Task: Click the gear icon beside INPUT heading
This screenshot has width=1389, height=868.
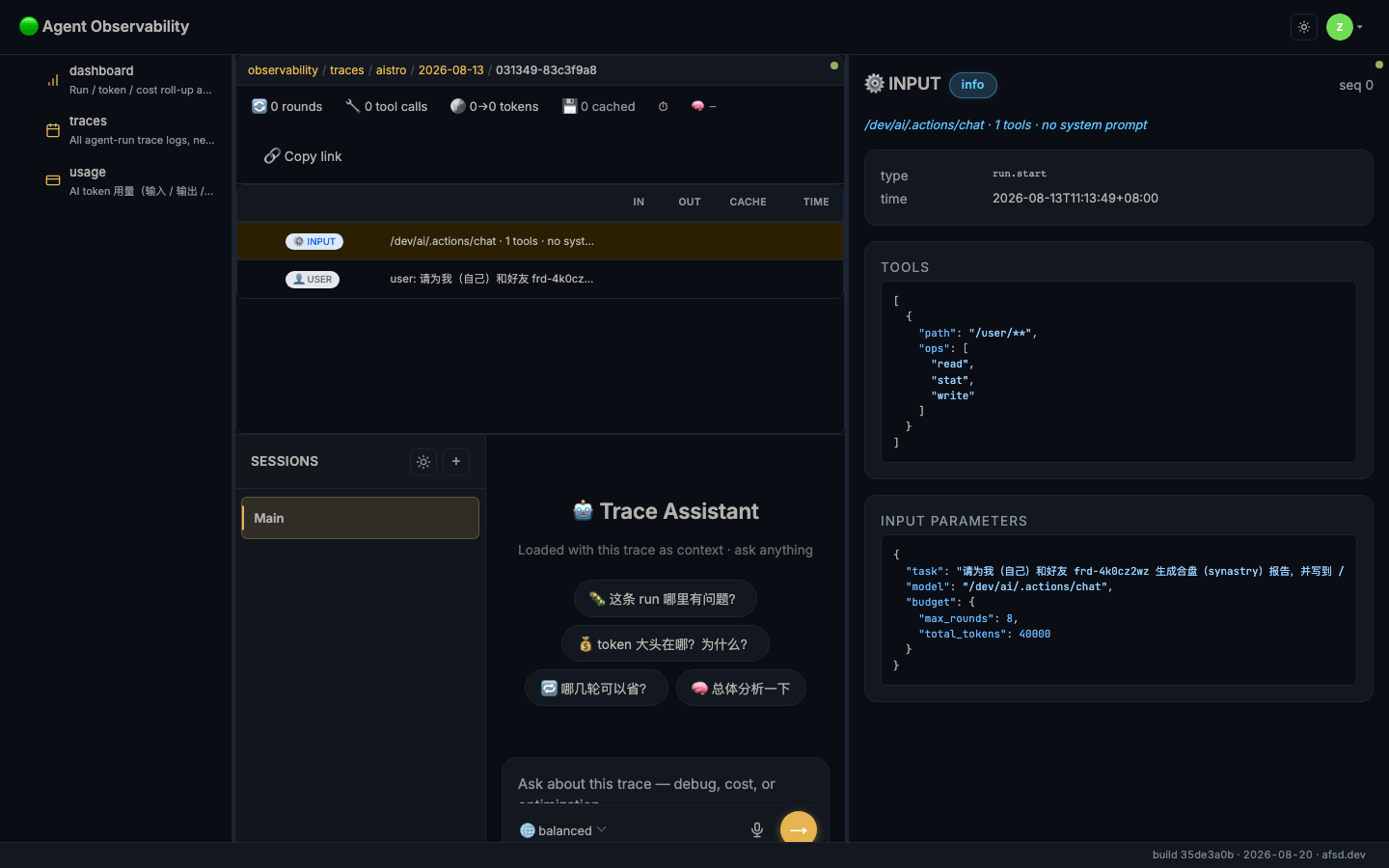Action: pyautogui.click(x=874, y=84)
